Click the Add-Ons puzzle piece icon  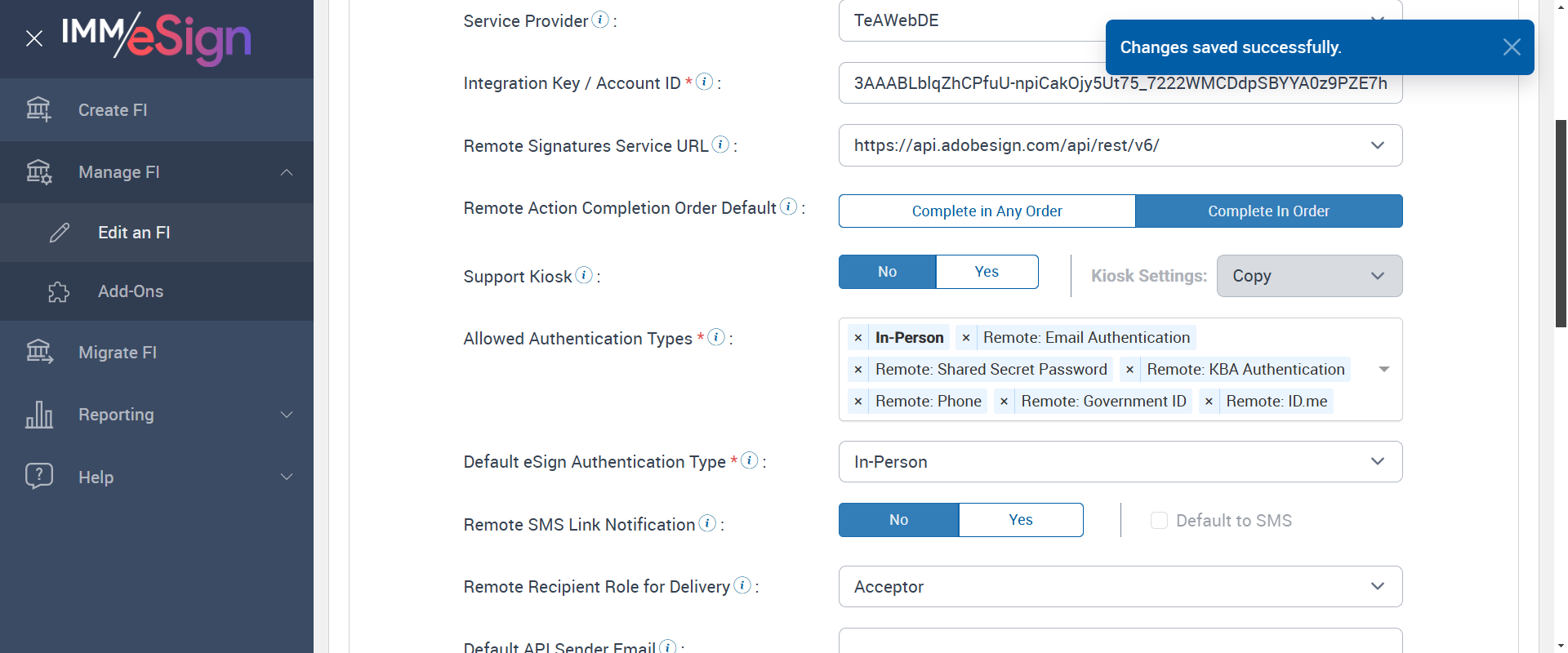pos(59,291)
